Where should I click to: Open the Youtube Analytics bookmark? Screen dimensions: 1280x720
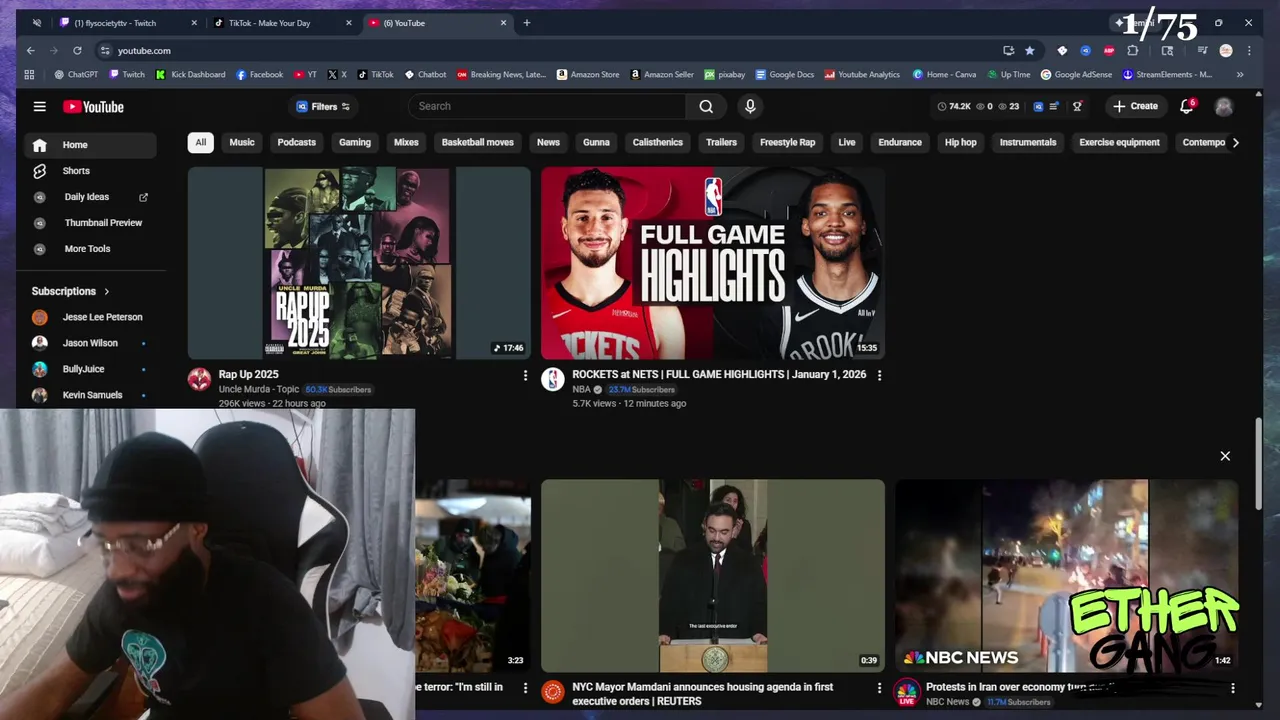click(x=862, y=74)
